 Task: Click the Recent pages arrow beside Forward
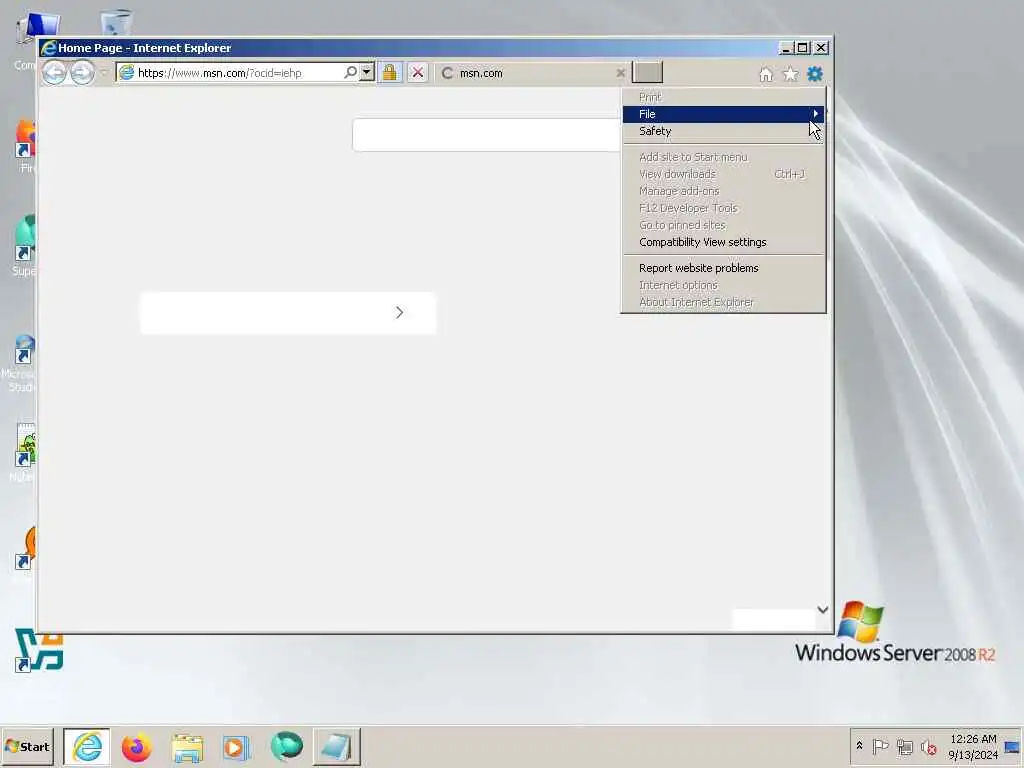(x=103, y=73)
